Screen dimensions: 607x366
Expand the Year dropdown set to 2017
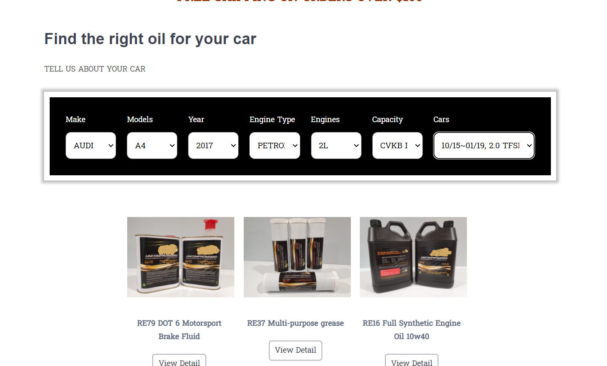(x=213, y=146)
